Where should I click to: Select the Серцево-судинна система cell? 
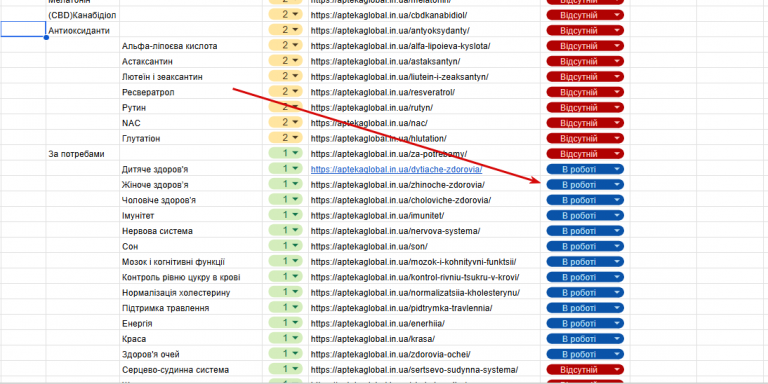pos(191,370)
